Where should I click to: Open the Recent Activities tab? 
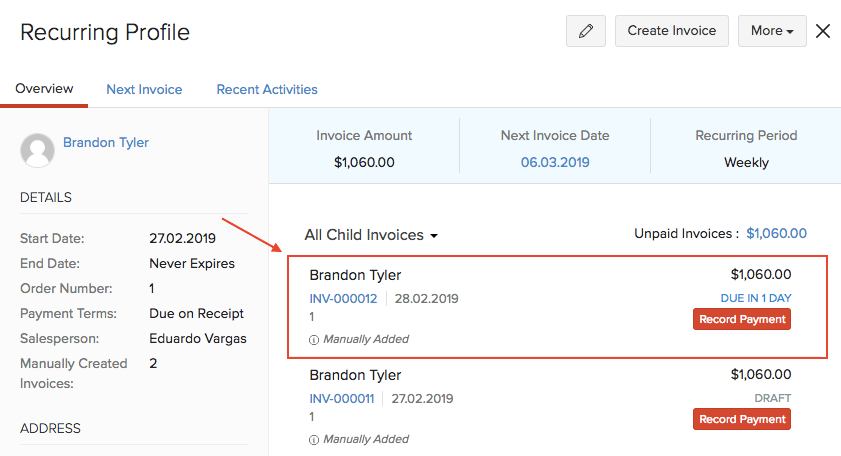pyautogui.click(x=267, y=89)
